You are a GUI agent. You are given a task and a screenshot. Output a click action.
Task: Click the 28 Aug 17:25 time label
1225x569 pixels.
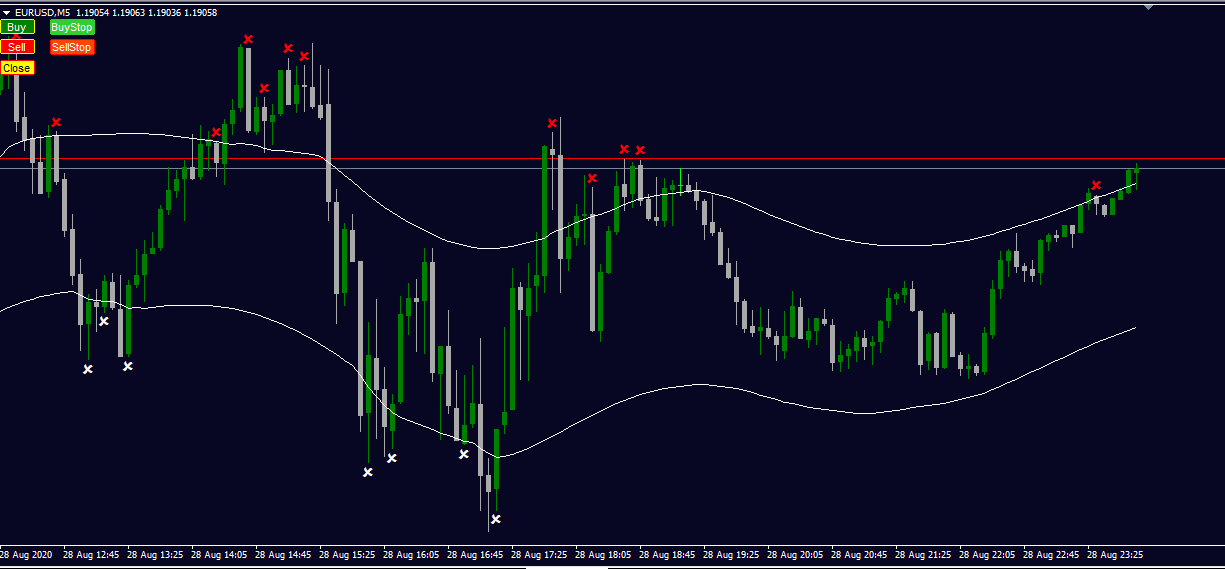543,554
